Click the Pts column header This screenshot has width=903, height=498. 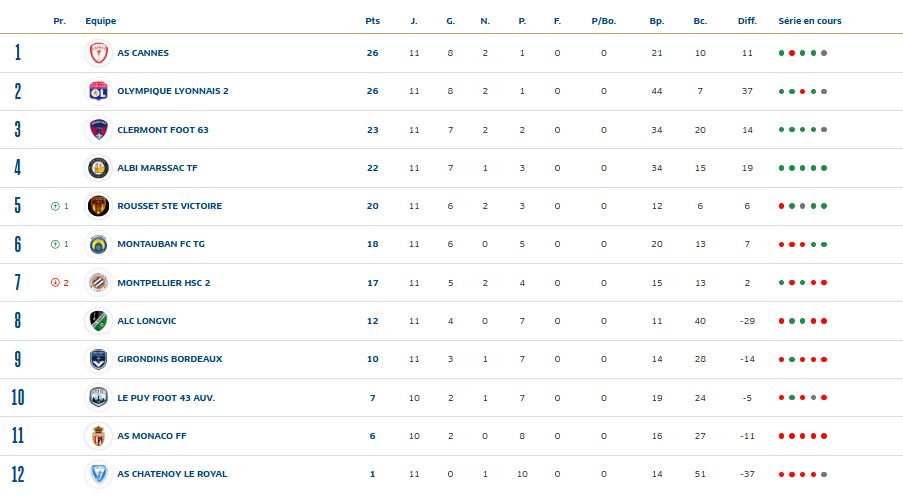(372, 21)
